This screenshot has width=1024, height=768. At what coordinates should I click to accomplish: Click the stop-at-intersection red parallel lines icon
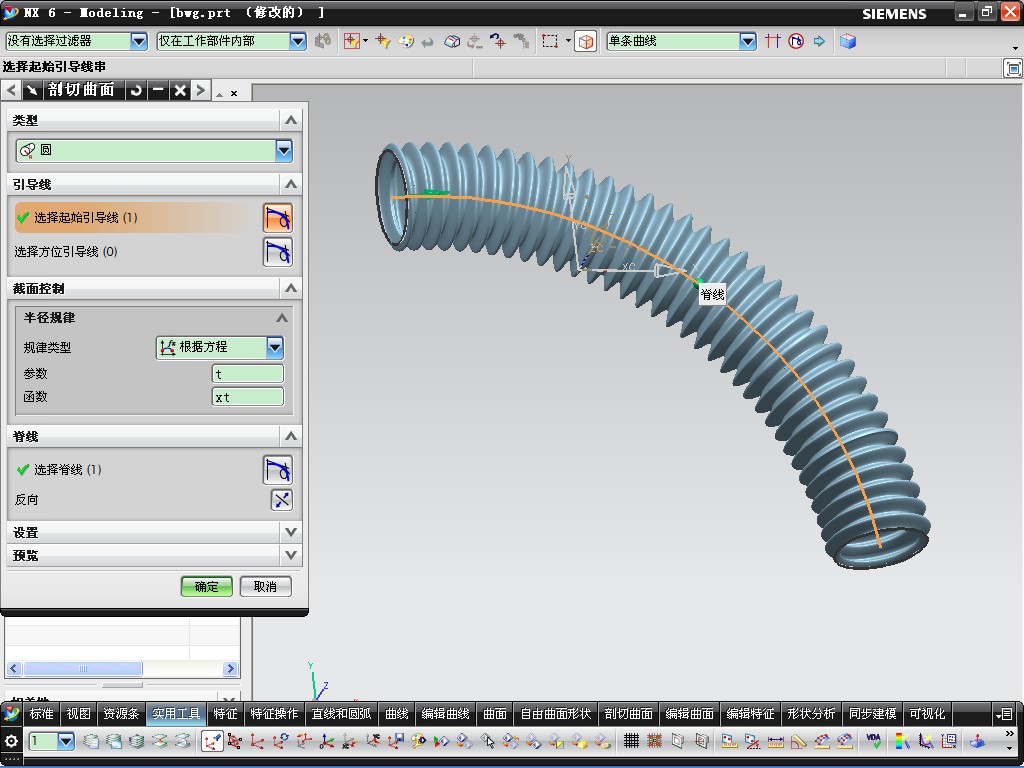click(x=773, y=41)
